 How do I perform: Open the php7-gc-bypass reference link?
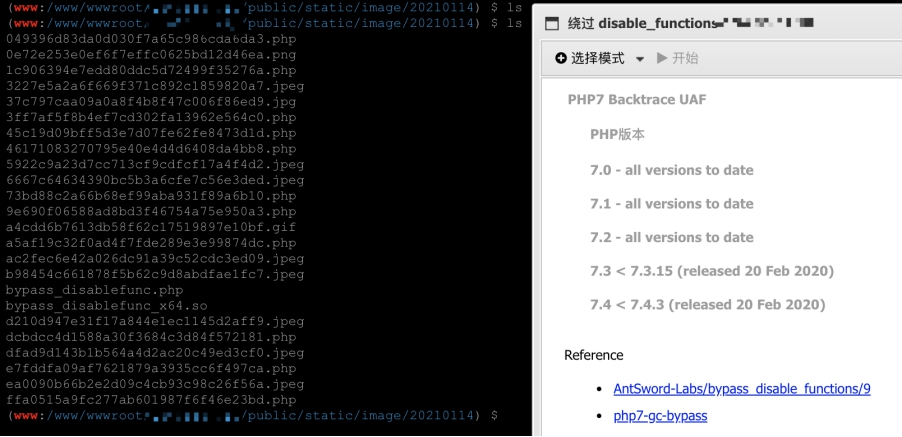pyautogui.click(x=660, y=416)
